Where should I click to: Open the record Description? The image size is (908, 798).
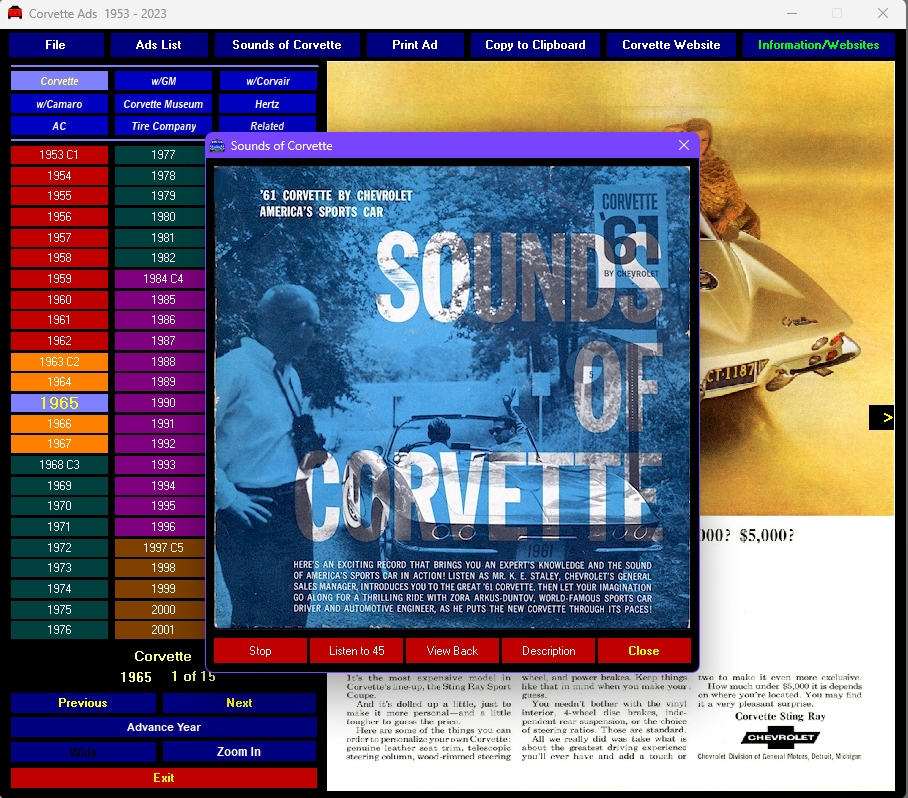[x=548, y=651]
